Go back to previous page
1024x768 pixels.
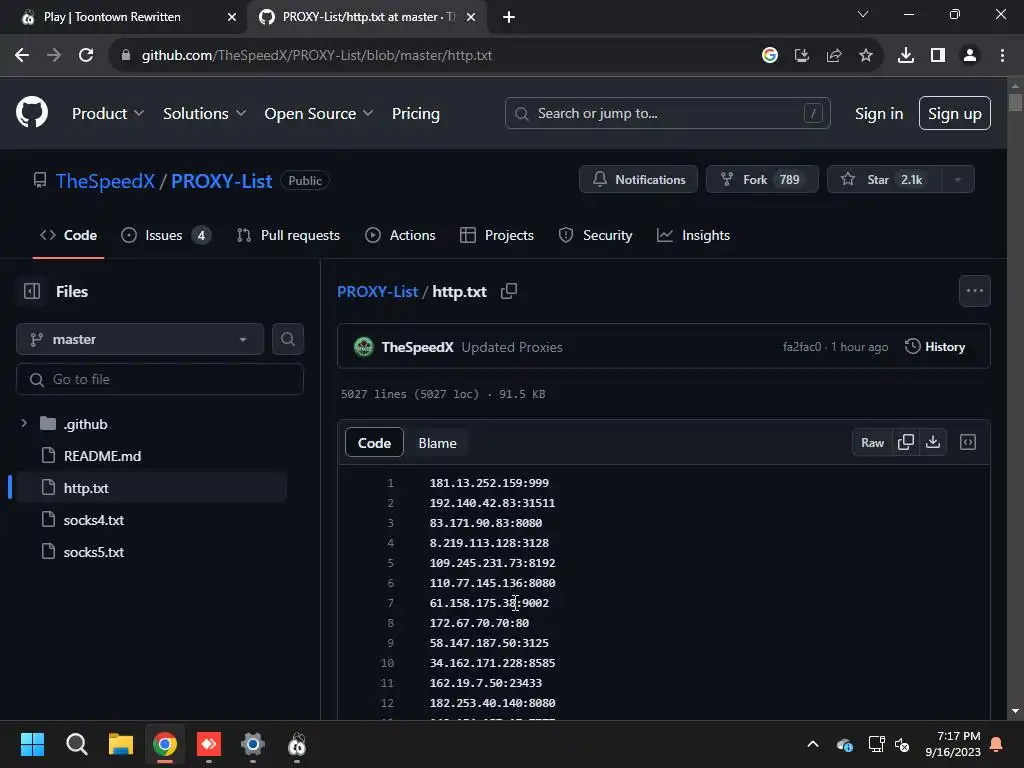pos(22,56)
